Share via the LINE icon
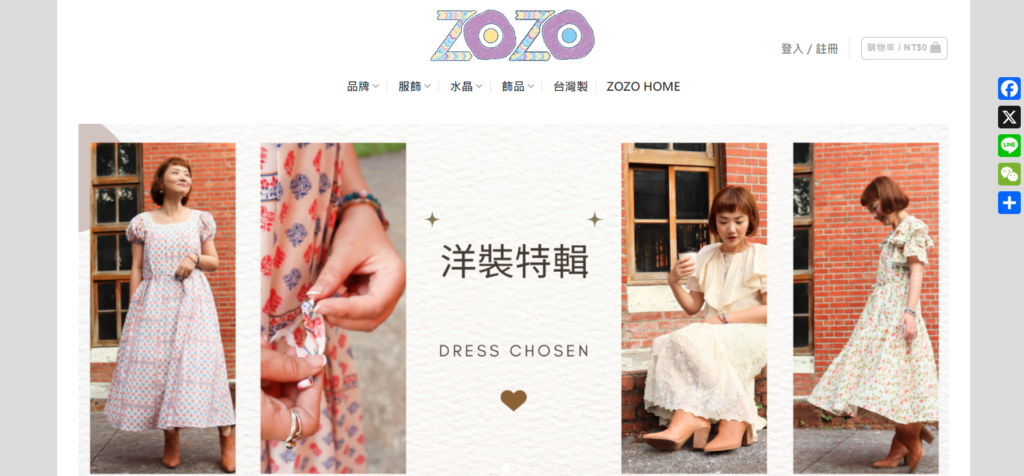 coord(1009,146)
